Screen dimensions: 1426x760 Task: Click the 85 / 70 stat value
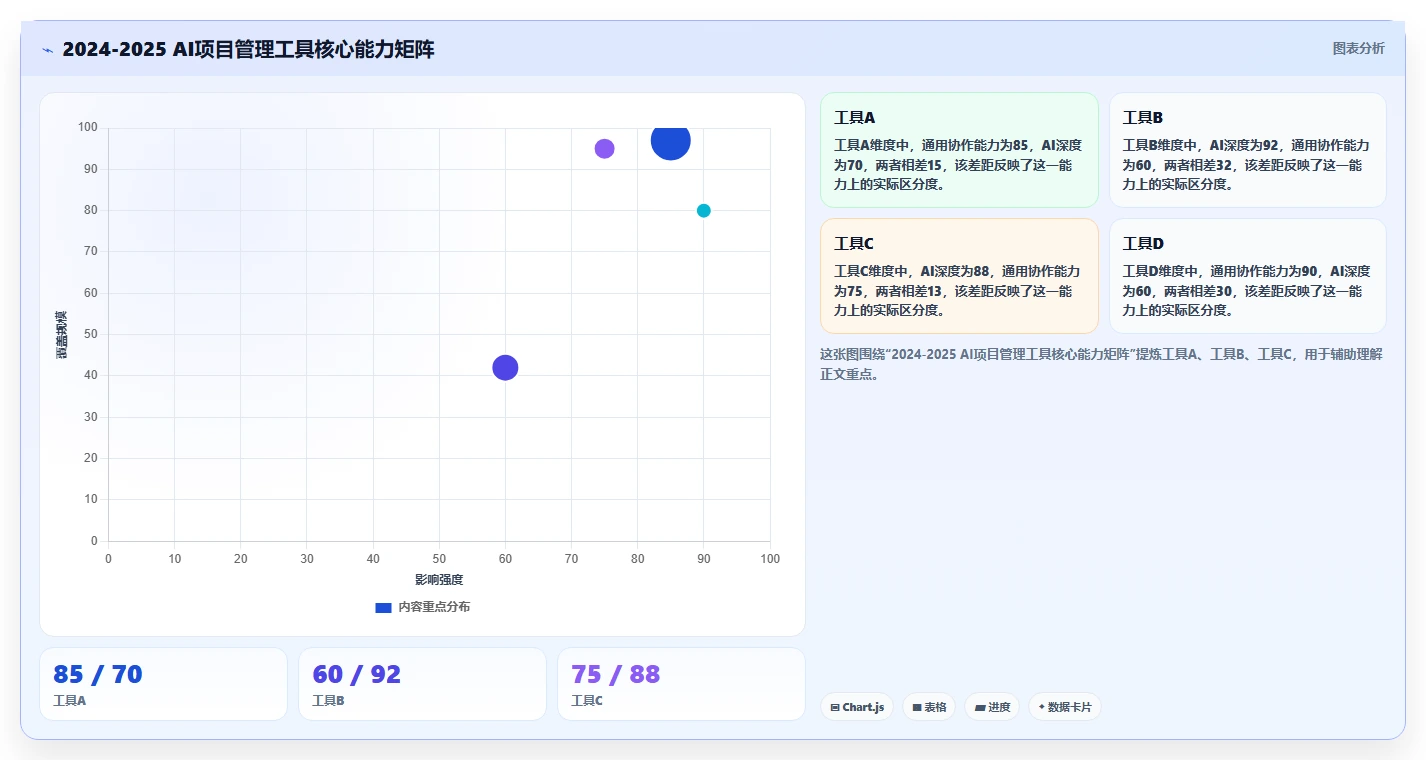pos(98,675)
